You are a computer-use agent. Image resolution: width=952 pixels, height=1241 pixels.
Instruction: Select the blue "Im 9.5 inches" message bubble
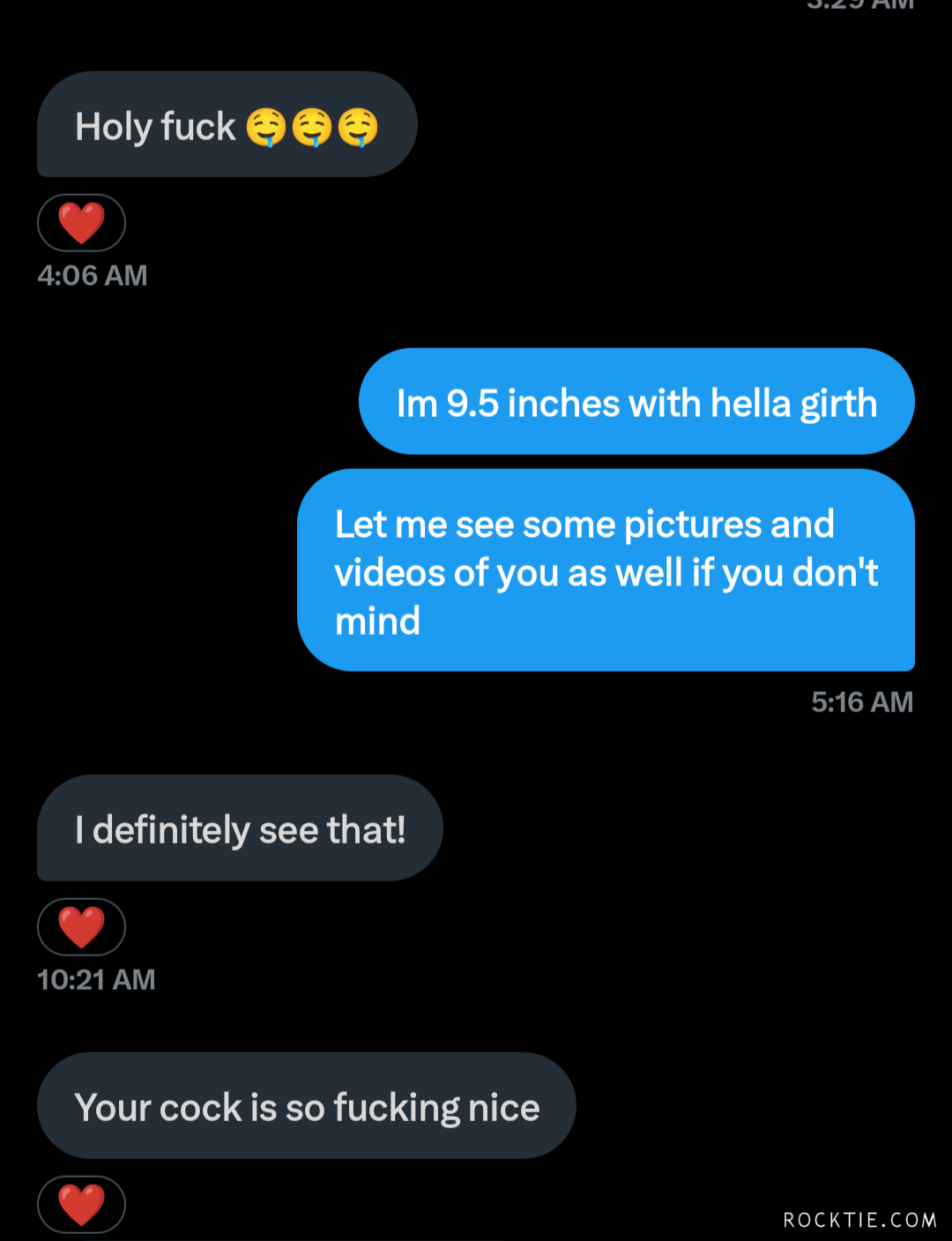pyautogui.click(x=636, y=403)
